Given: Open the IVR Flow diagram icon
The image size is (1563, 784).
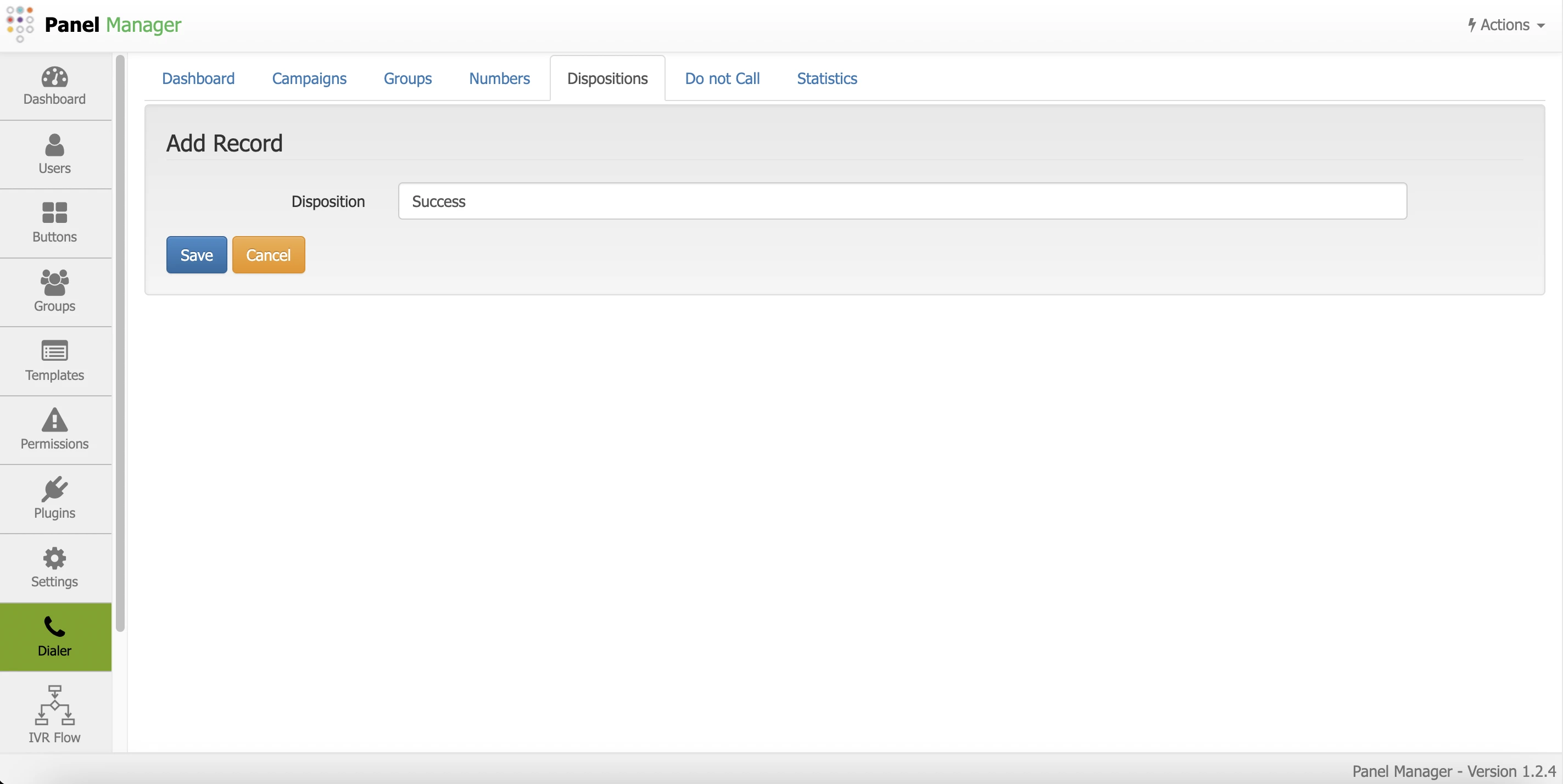Looking at the screenshot, I should (x=54, y=705).
